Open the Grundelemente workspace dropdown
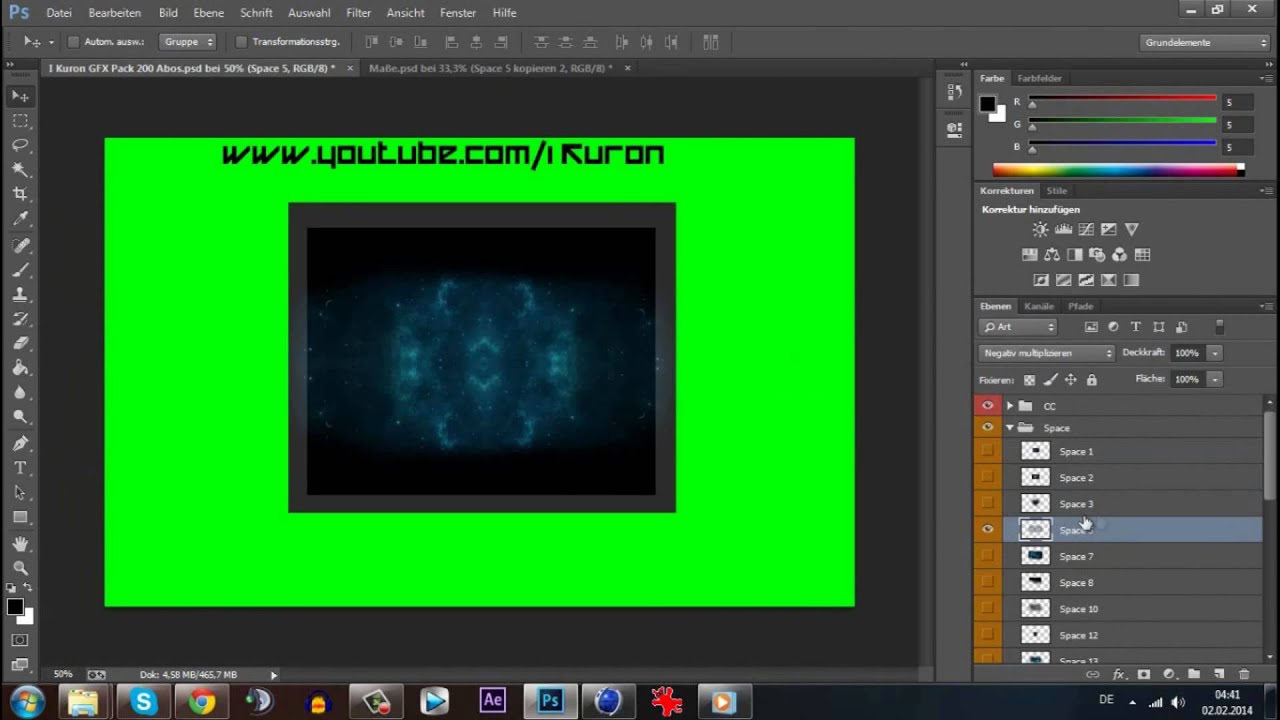 tap(1205, 42)
